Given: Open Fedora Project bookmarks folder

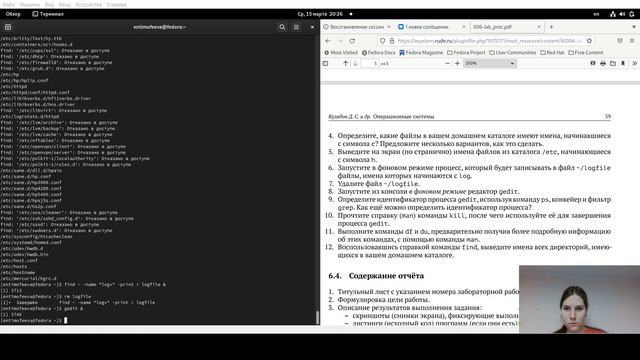Looking at the screenshot, I should [466, 53].
